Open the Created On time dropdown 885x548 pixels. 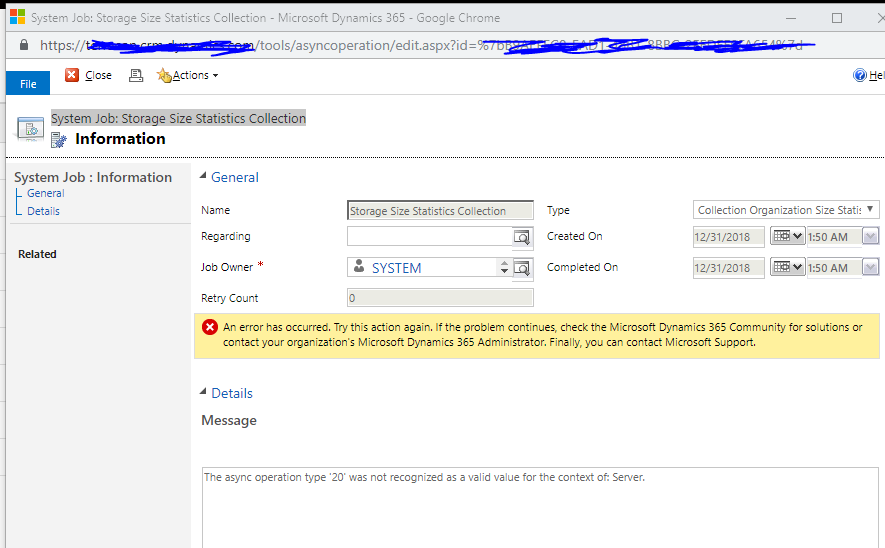pyautogui.click(x=871, y=236)
